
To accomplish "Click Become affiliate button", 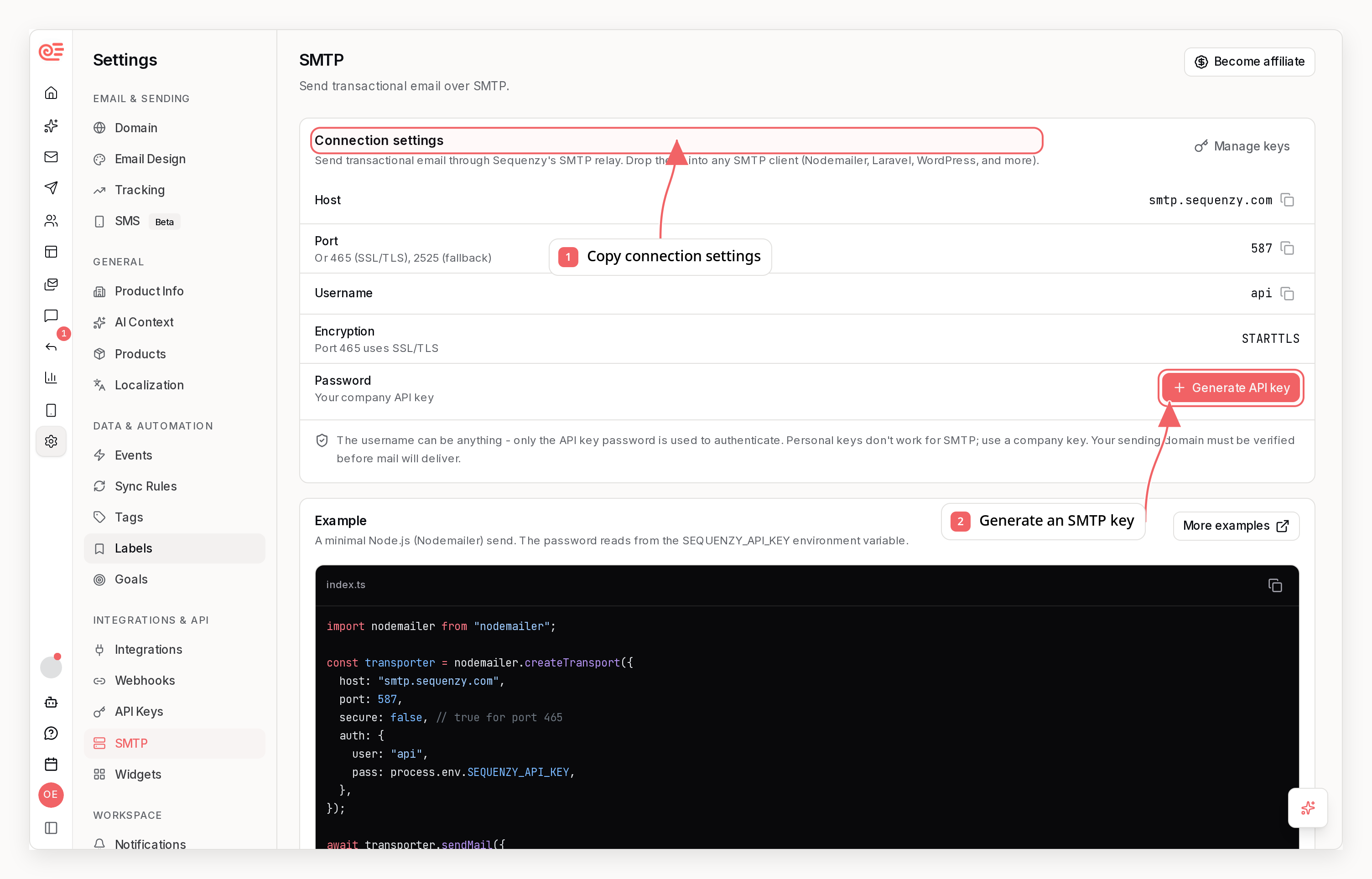I will pos(1249,62).
